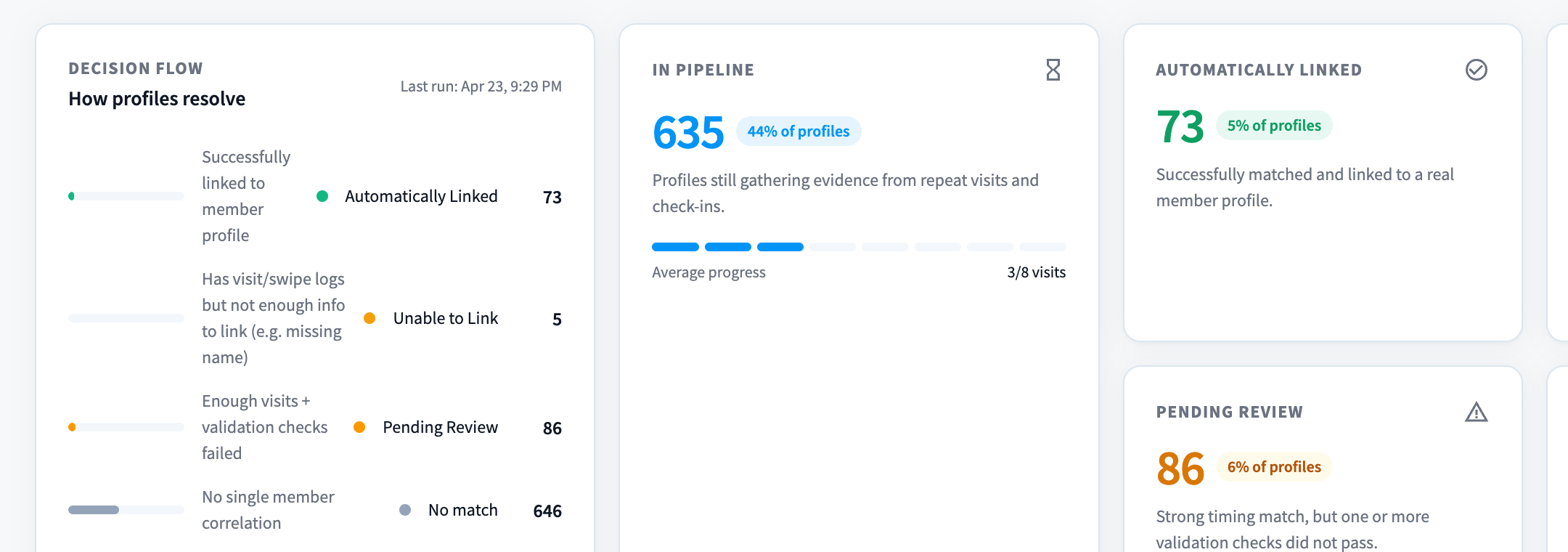The height and width of the screenshot is (552, 1568).
Task: Click the No match progress bar
Action: [126, 510]
